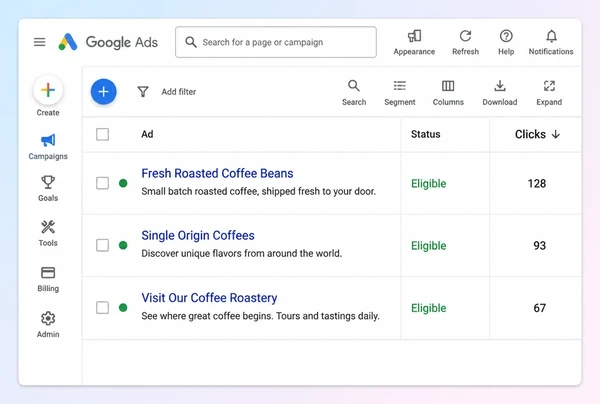Click Eligible status for Visit Our Coffee Roastery
Viewport: 600px width, 404px height.
(x=429, y=308)
